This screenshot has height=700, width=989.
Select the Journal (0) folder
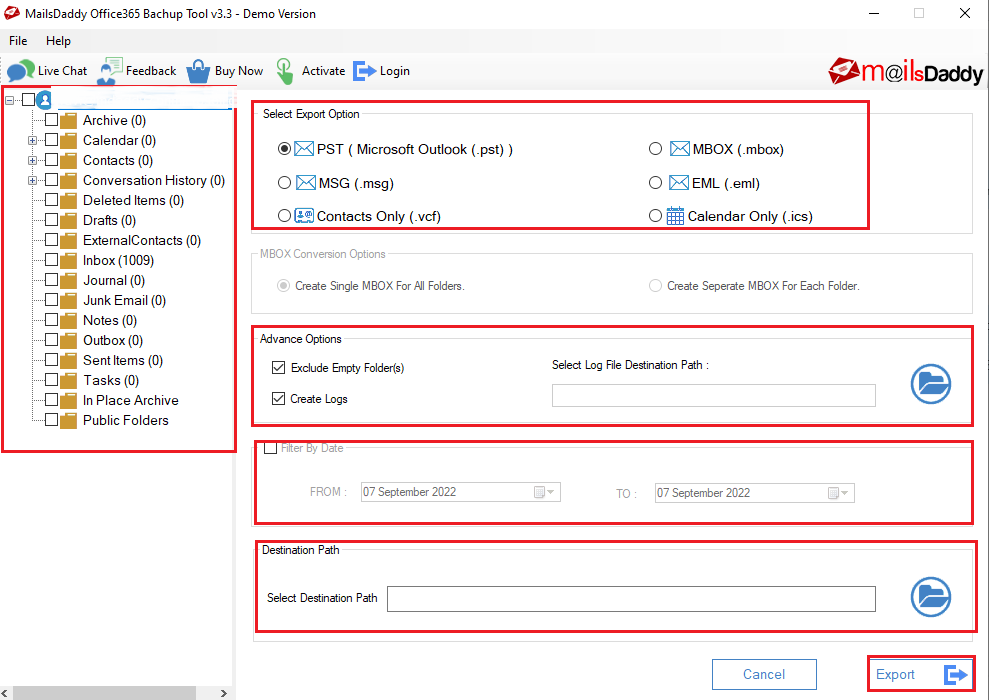[114, 281]
